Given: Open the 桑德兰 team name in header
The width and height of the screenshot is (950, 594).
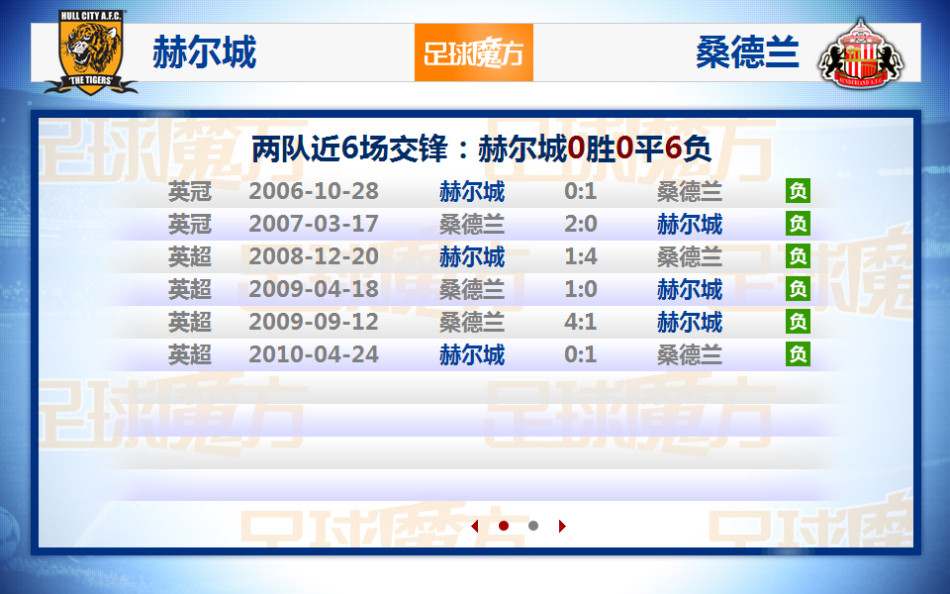Looking at the screenshot, I should pos(747,53).
